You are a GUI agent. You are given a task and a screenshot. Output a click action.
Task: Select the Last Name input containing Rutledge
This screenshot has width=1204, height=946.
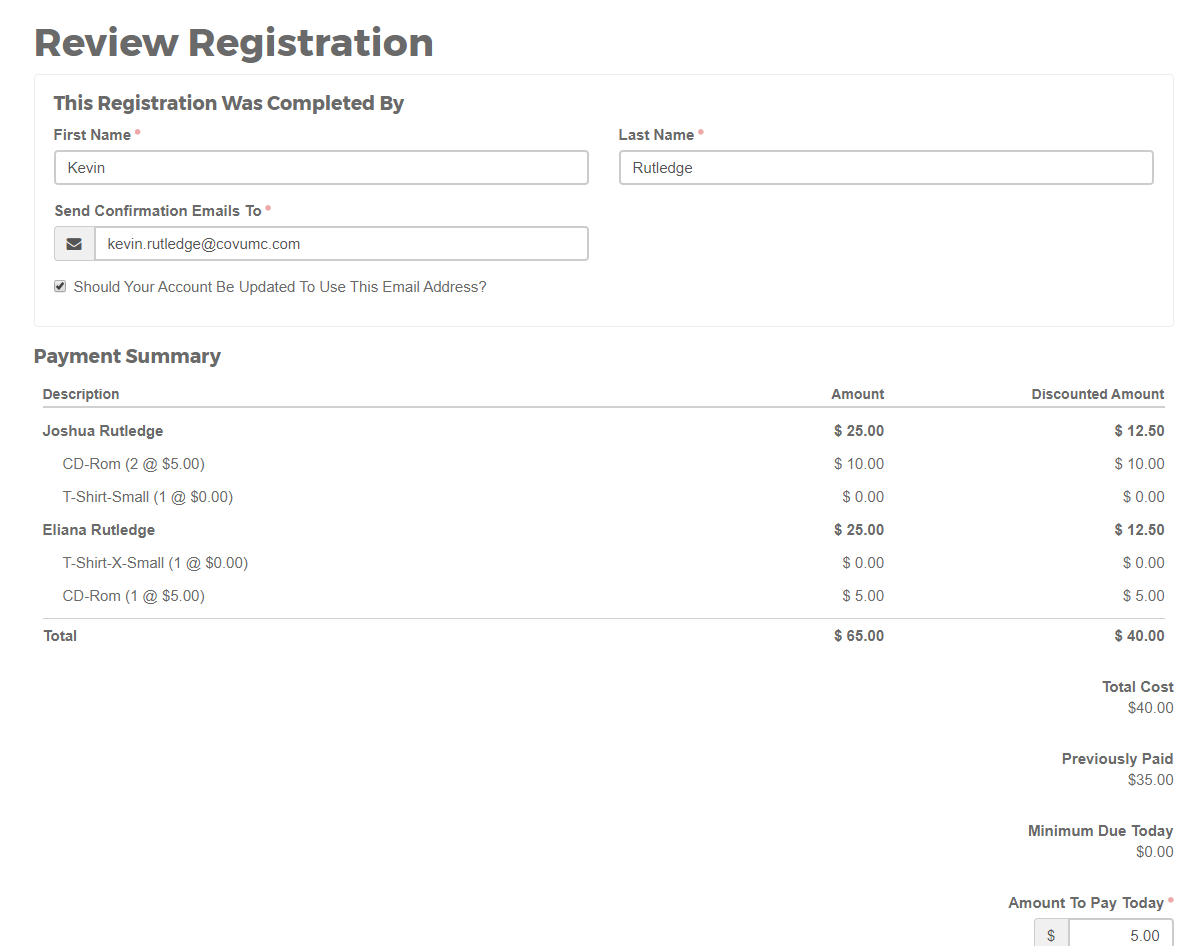(x=886, y=167)
